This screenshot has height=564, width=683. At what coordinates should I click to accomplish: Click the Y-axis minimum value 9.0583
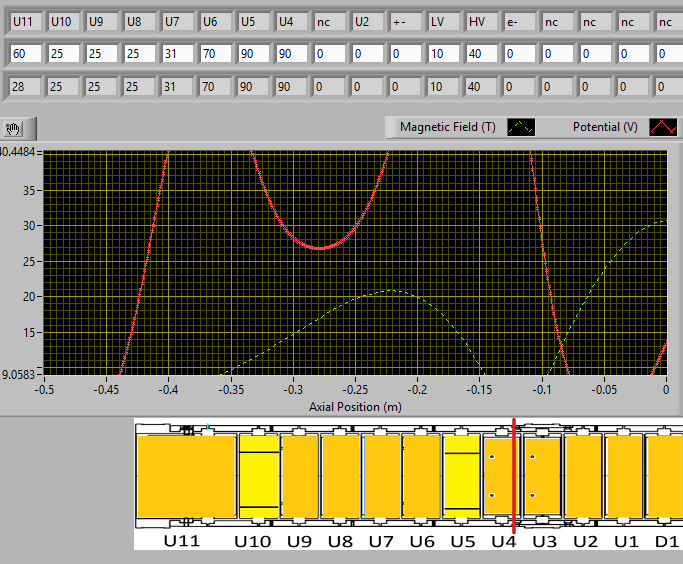click(19, 374)
